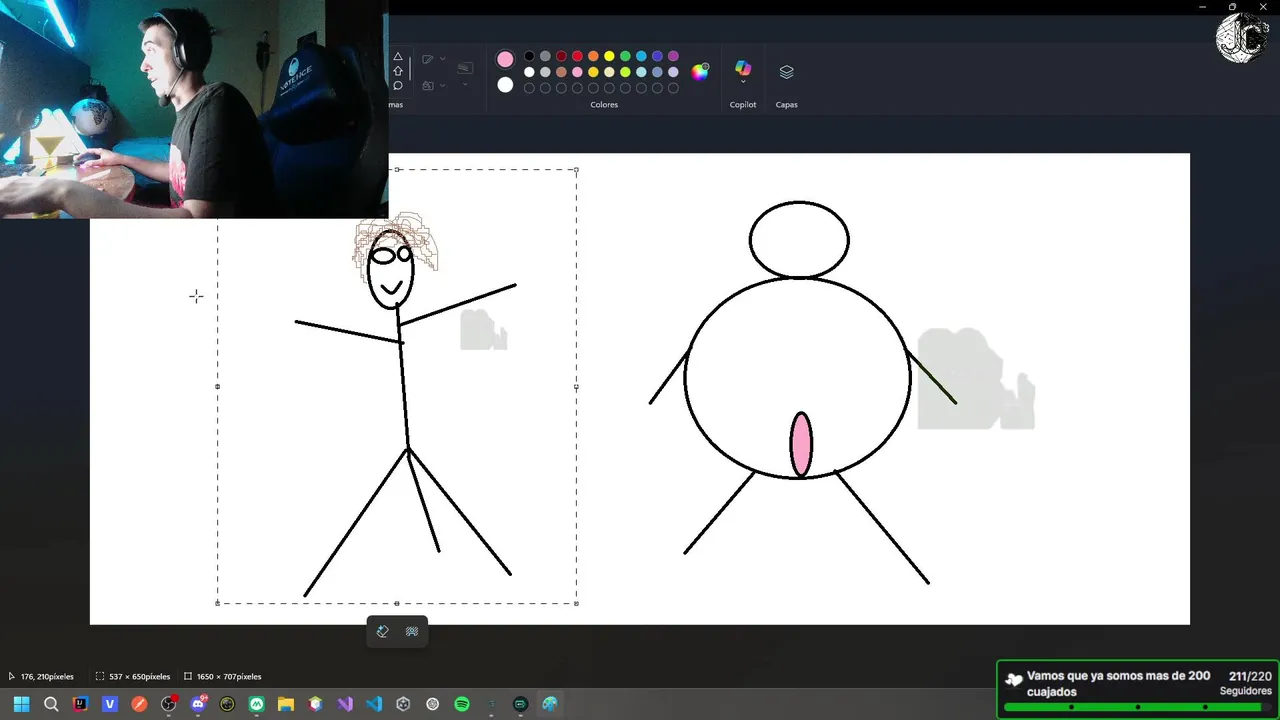
Task: Open File Explorer from the taskbar
Action: tap(286, 704)
